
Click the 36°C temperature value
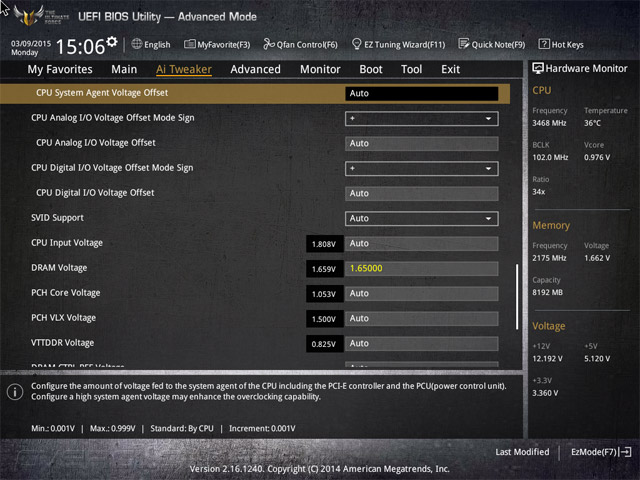(x=592, y=123)
